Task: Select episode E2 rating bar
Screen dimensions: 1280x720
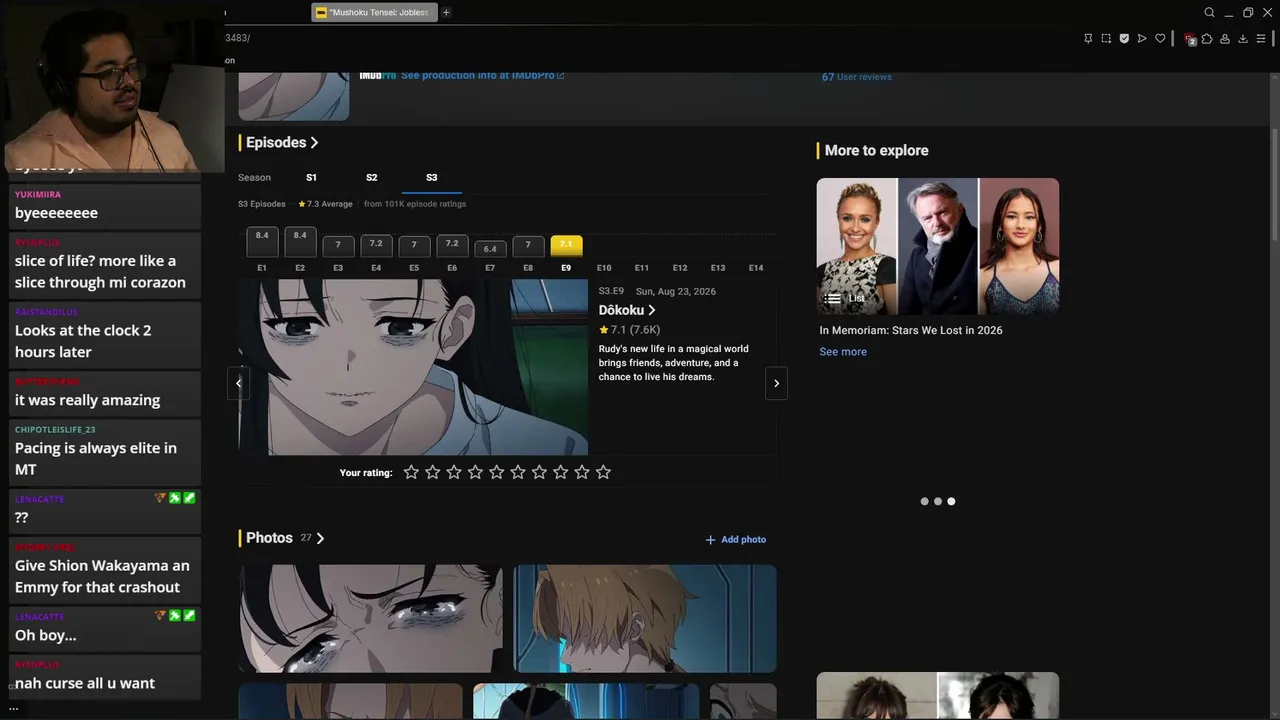Action: [x=300, y=242]
